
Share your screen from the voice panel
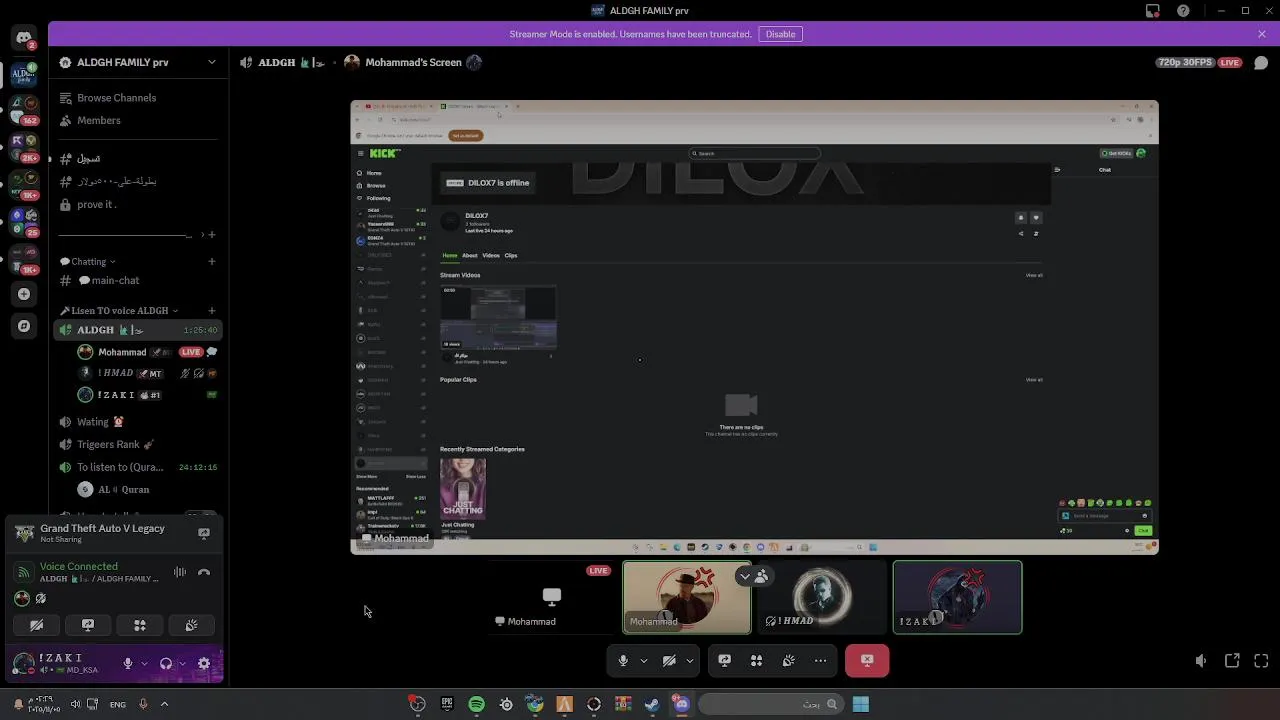click(88, 625)
